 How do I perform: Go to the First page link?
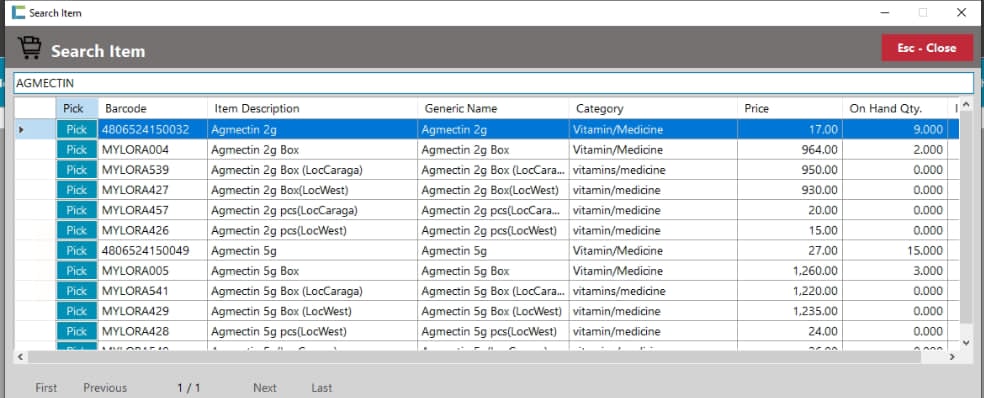tap(46, 388)
